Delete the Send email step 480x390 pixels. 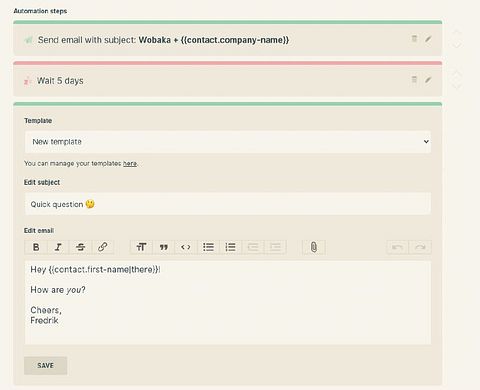(x=414, y=39)
